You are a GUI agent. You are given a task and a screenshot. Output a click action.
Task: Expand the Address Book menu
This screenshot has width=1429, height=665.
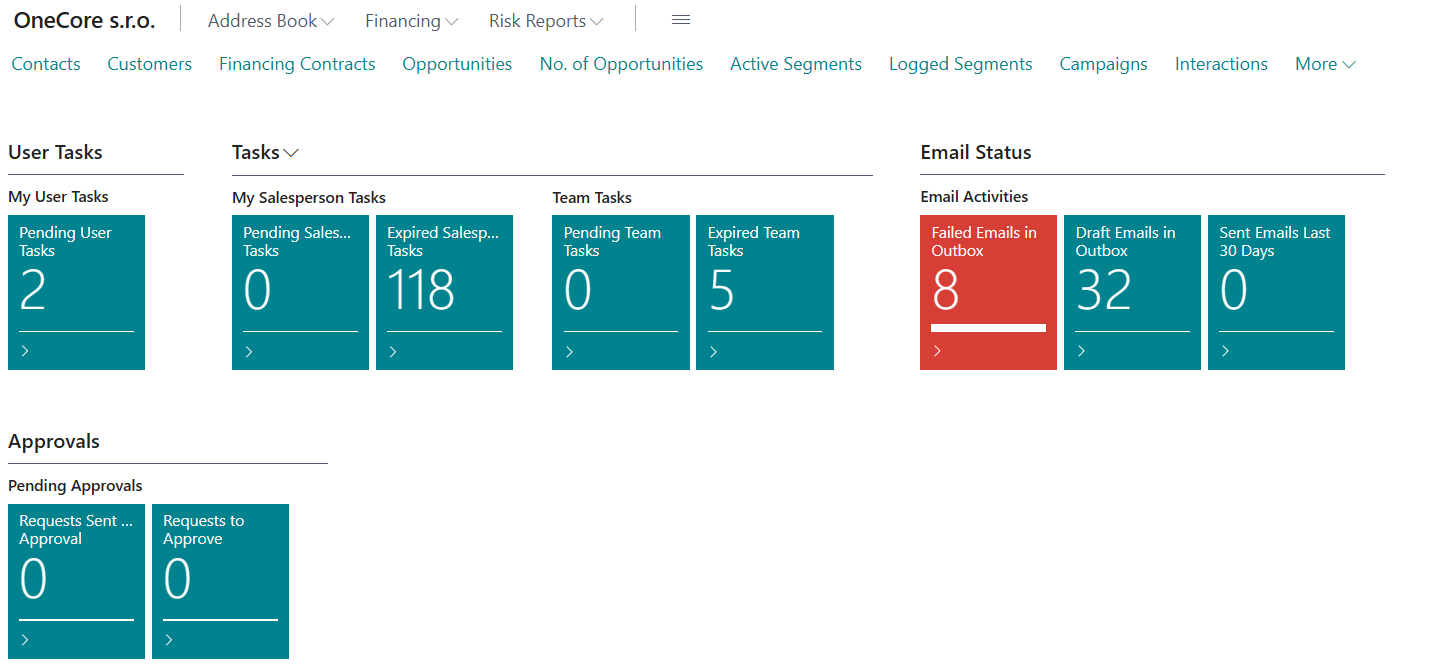pos(271,21)
